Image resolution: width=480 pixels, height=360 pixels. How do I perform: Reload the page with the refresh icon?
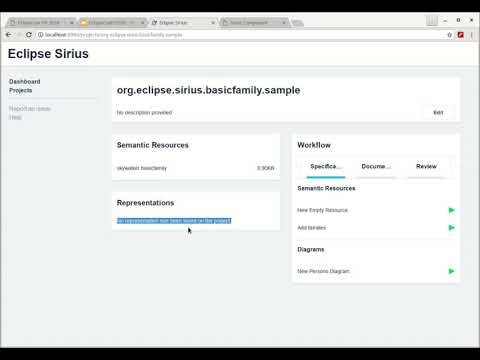point(29,35)
